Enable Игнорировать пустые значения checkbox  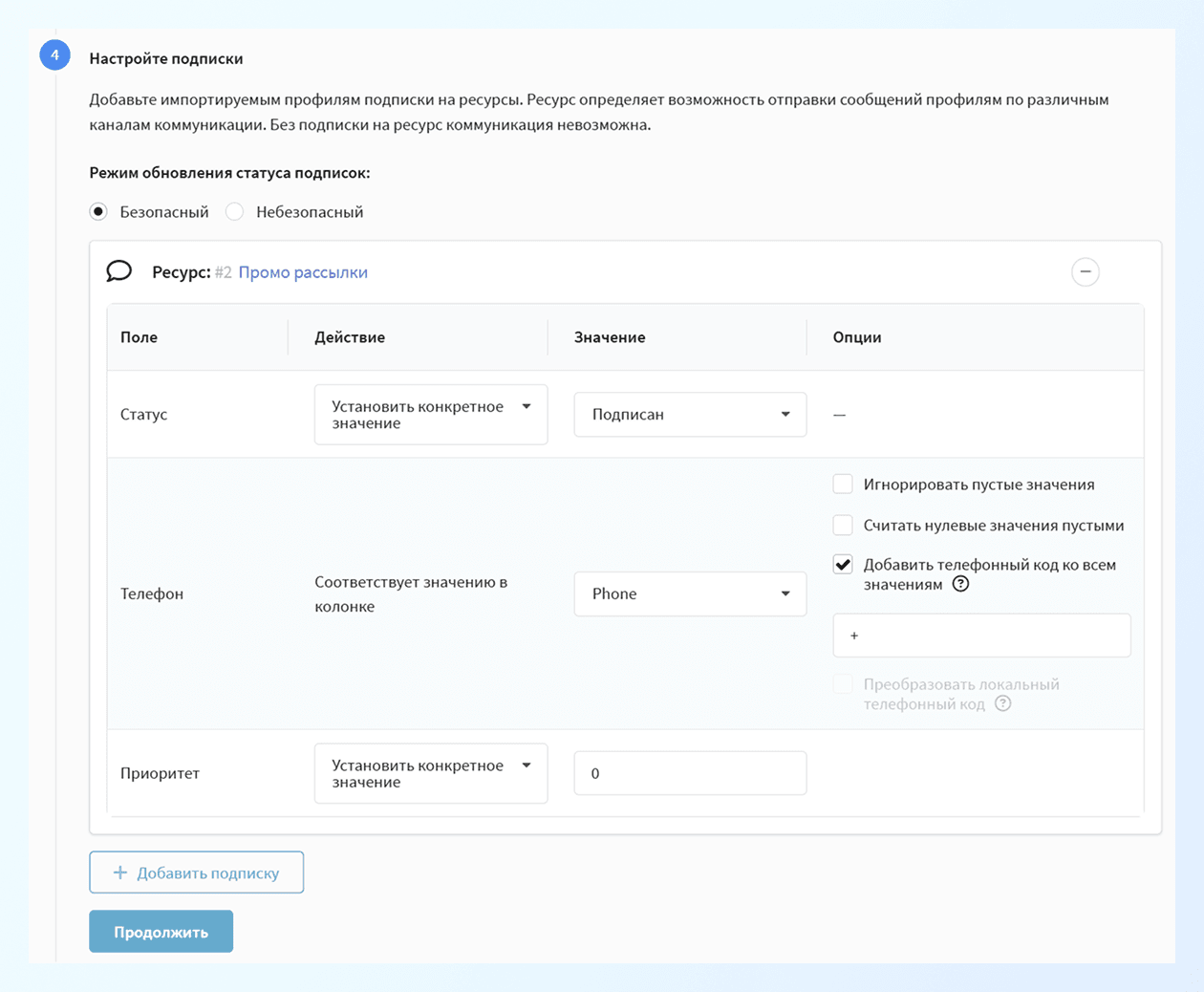[x=843, y=485]
